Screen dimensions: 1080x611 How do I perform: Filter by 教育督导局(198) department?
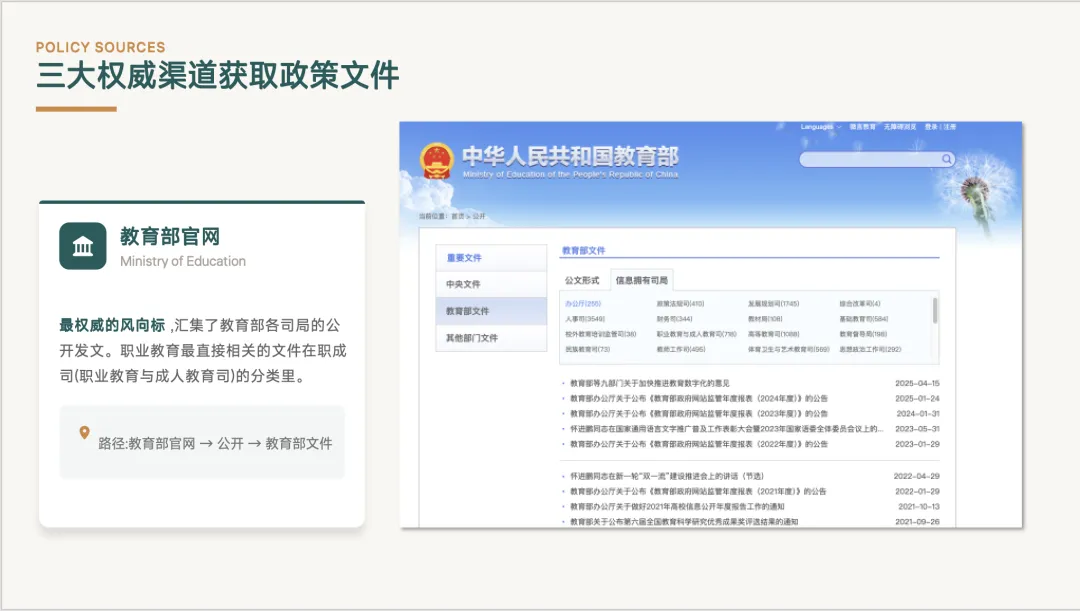coord(863,334)
